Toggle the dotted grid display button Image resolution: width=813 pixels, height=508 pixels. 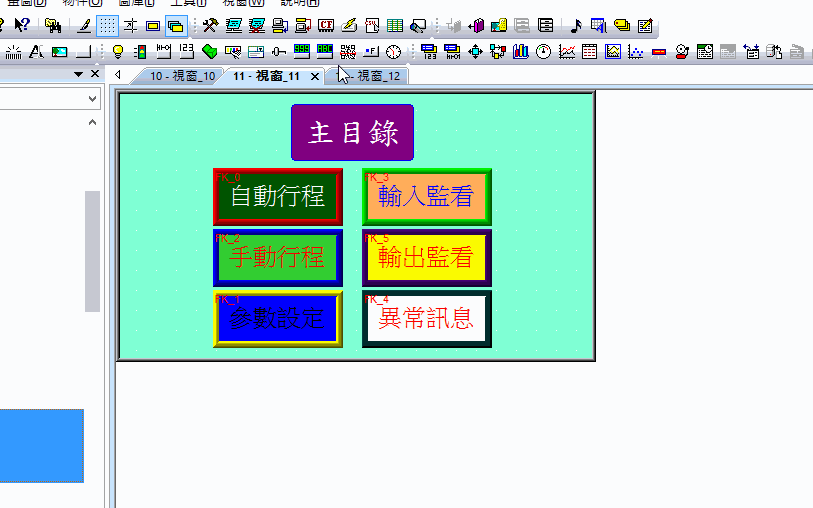[108, 25]
